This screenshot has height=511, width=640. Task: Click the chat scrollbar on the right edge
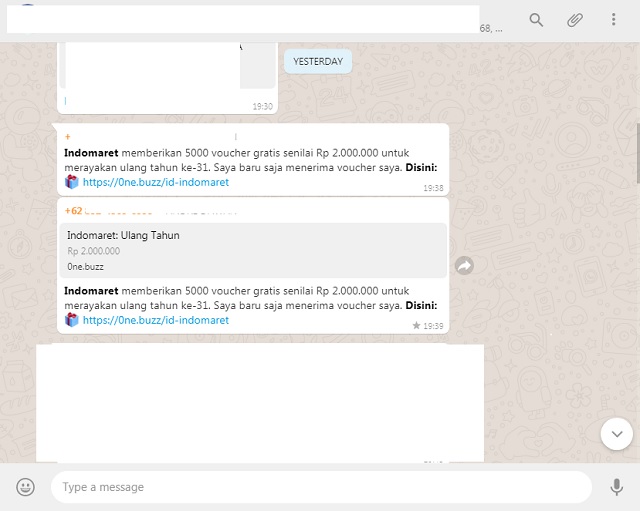click(637, 150)
